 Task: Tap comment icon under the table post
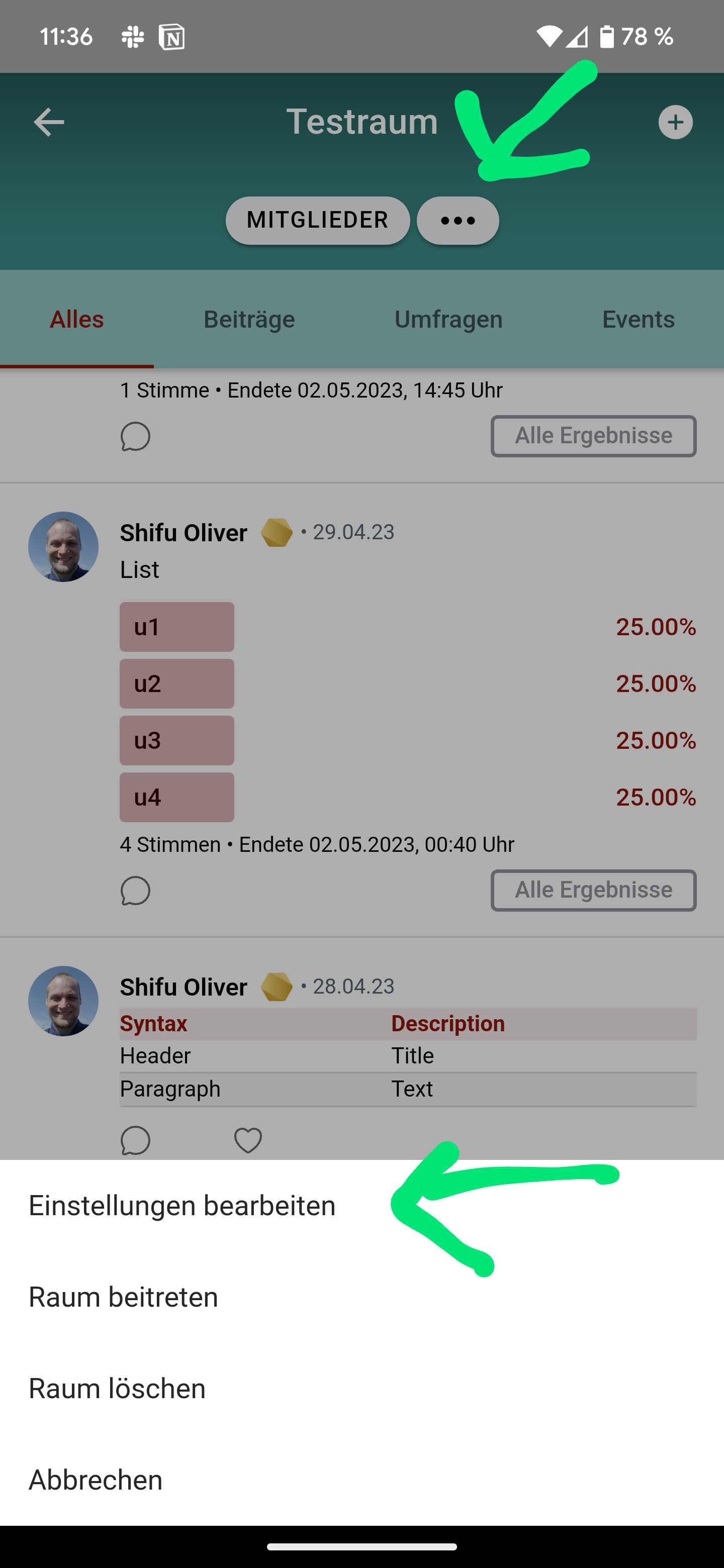[x=135, y=1140]
